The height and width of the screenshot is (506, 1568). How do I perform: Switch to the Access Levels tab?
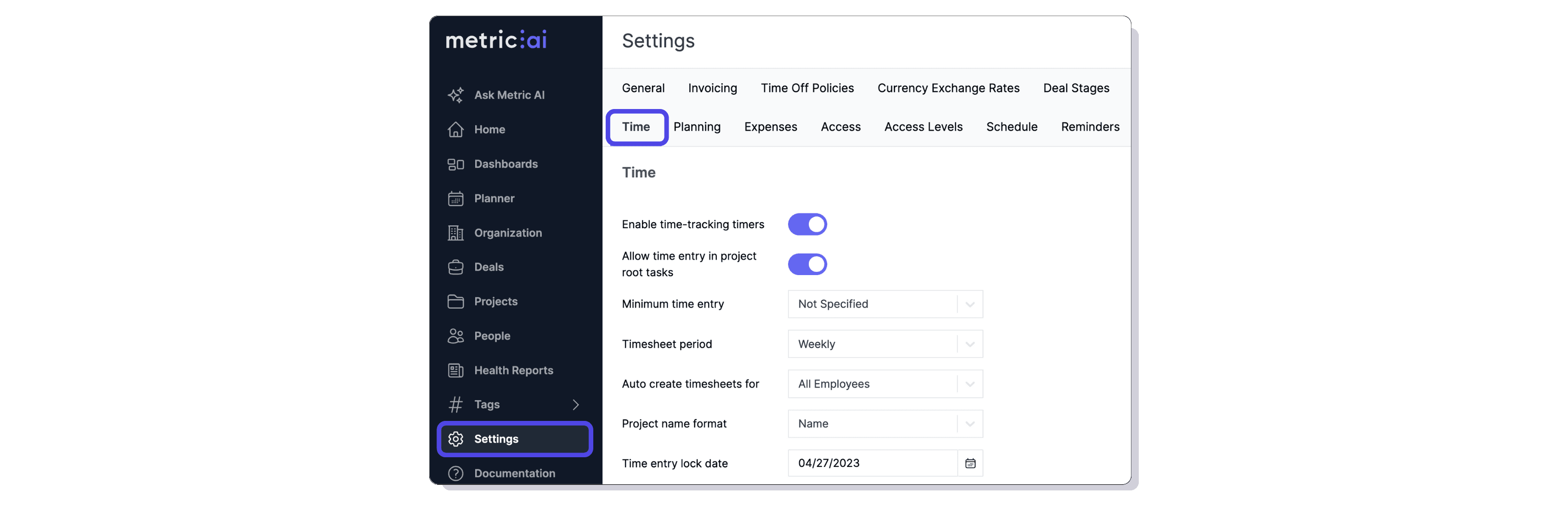(x=923, y=127)
